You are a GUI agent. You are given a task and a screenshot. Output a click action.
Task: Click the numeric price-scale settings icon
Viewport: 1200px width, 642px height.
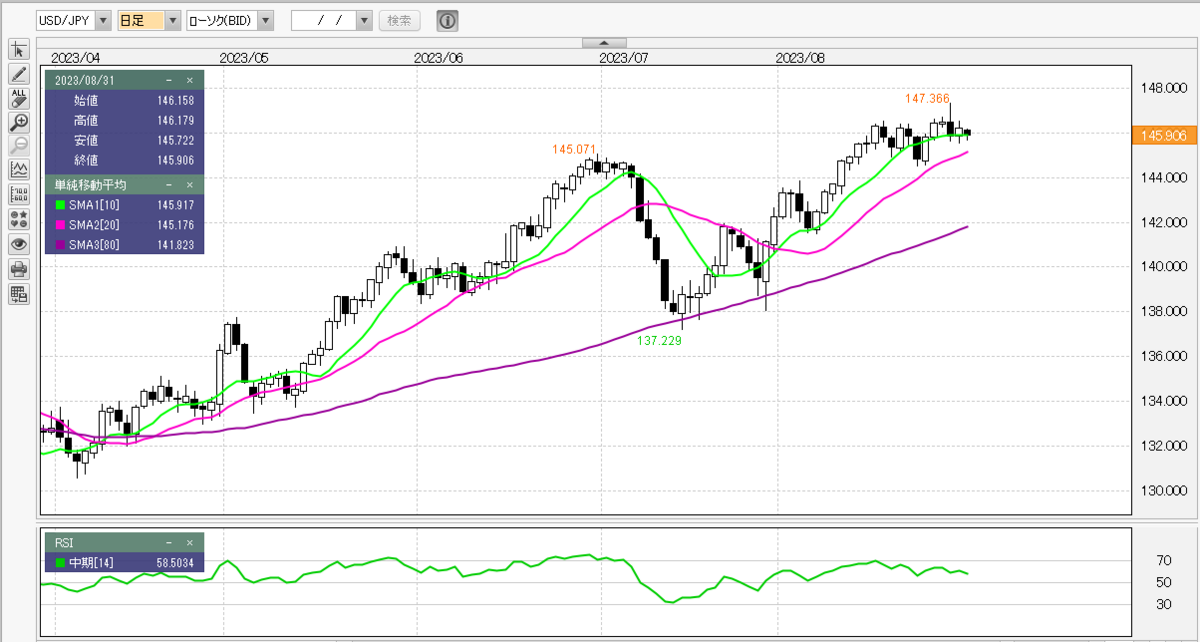click(19, 195)
